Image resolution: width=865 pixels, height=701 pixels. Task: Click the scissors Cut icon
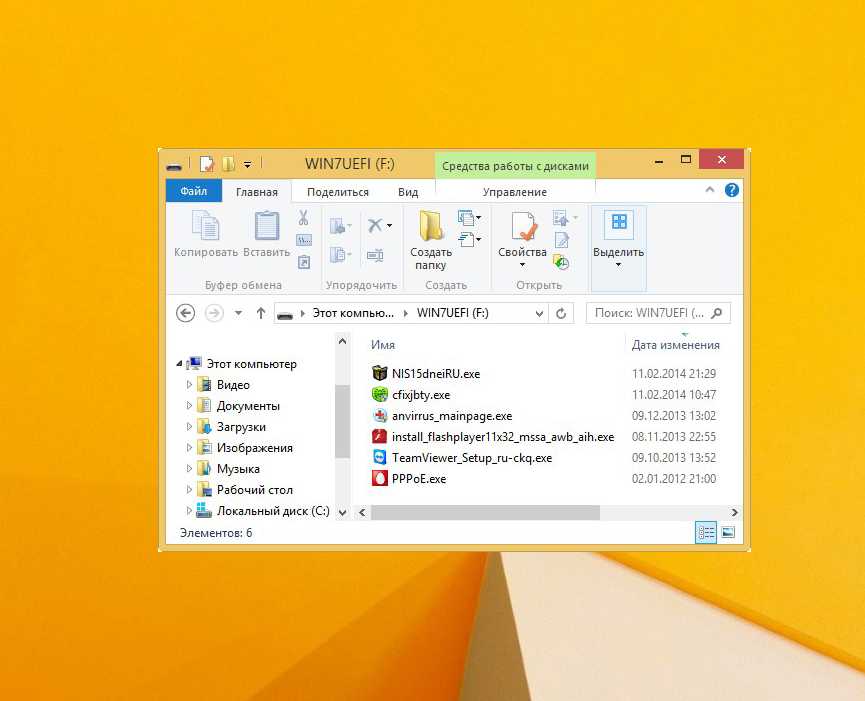click(304, 218)
